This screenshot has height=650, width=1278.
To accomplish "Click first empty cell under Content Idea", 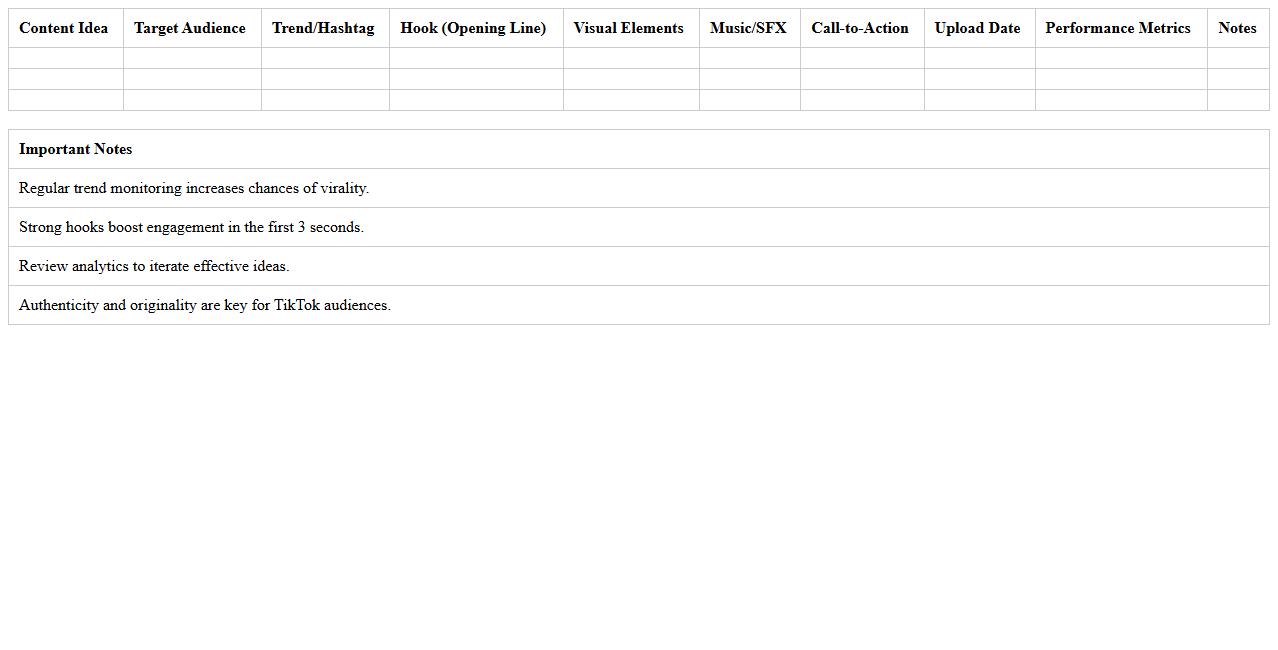I will tap(66, 58).
